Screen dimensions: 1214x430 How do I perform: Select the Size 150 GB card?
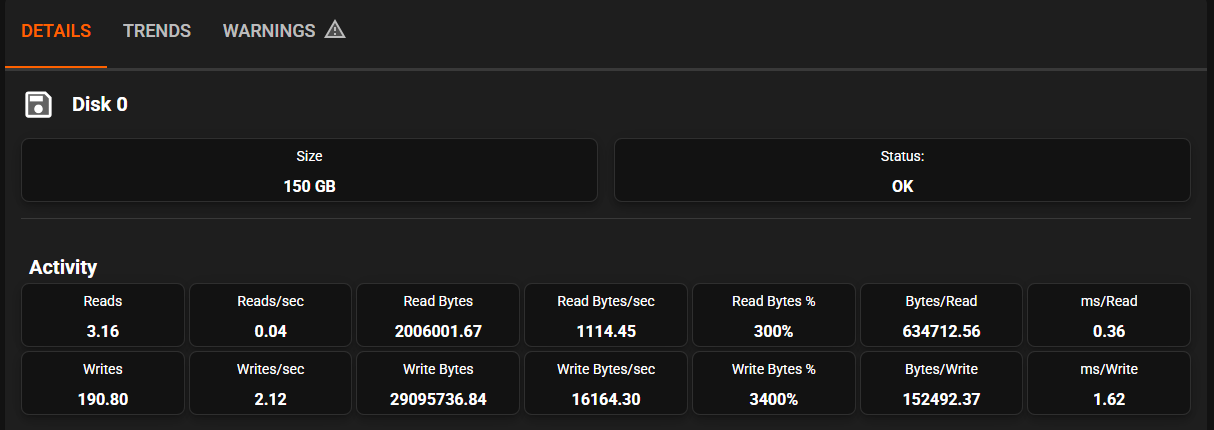(309, 170)
